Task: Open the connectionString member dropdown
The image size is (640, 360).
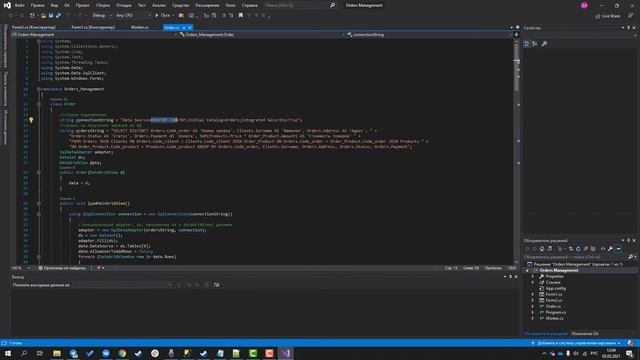Action: 429,35
